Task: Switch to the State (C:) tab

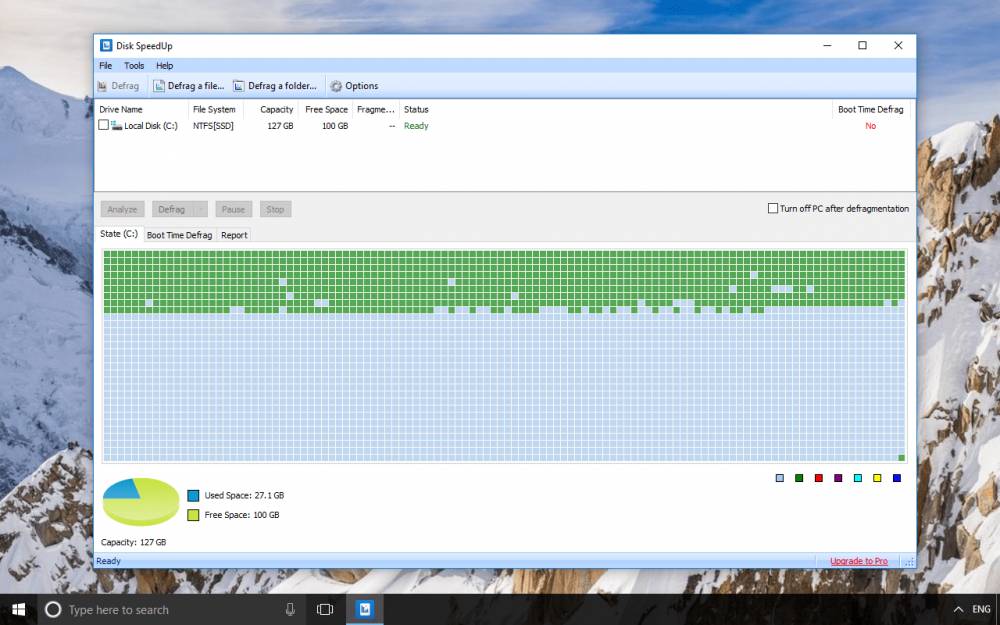Action: [119, 234]
